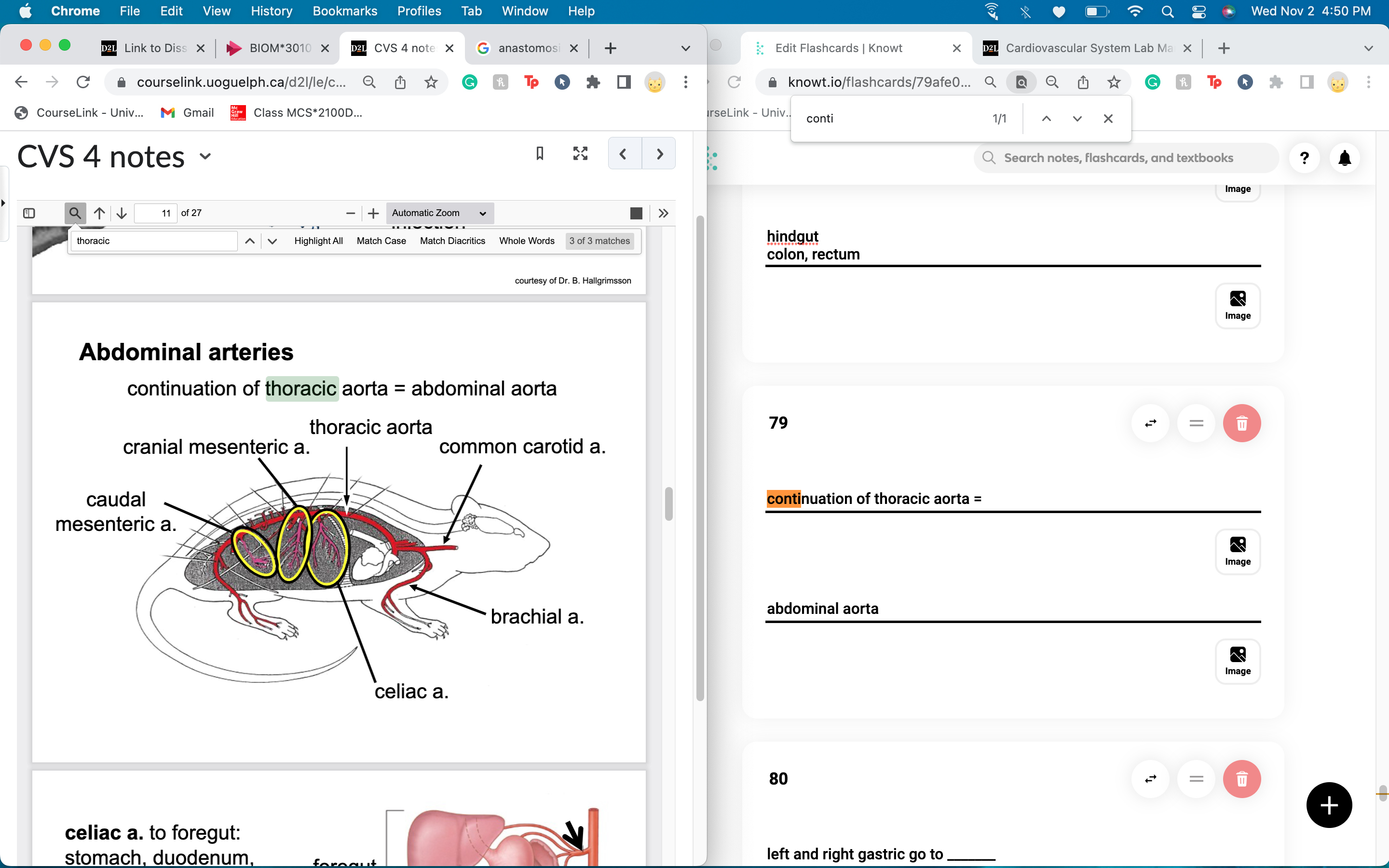Add a new flashcard with plus button
1389x868 pixels.
click(x=1329, y=805)
